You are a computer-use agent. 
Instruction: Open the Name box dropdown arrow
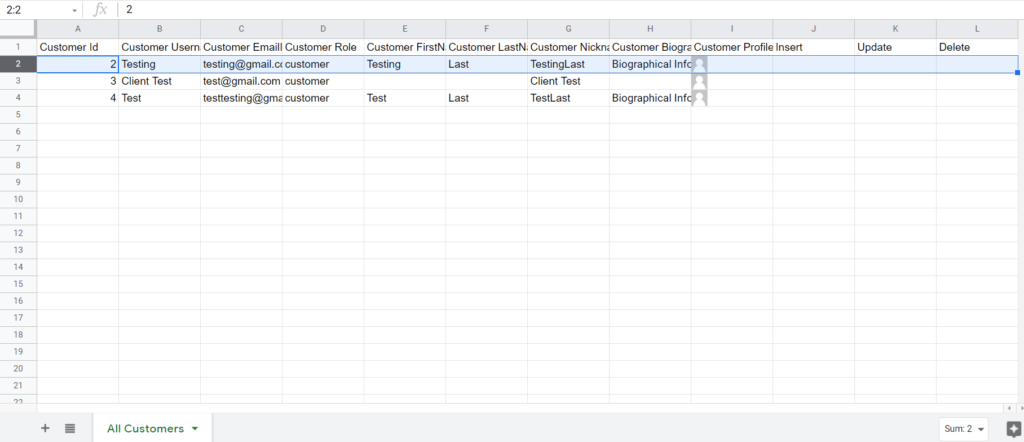(x=74, y=10)
